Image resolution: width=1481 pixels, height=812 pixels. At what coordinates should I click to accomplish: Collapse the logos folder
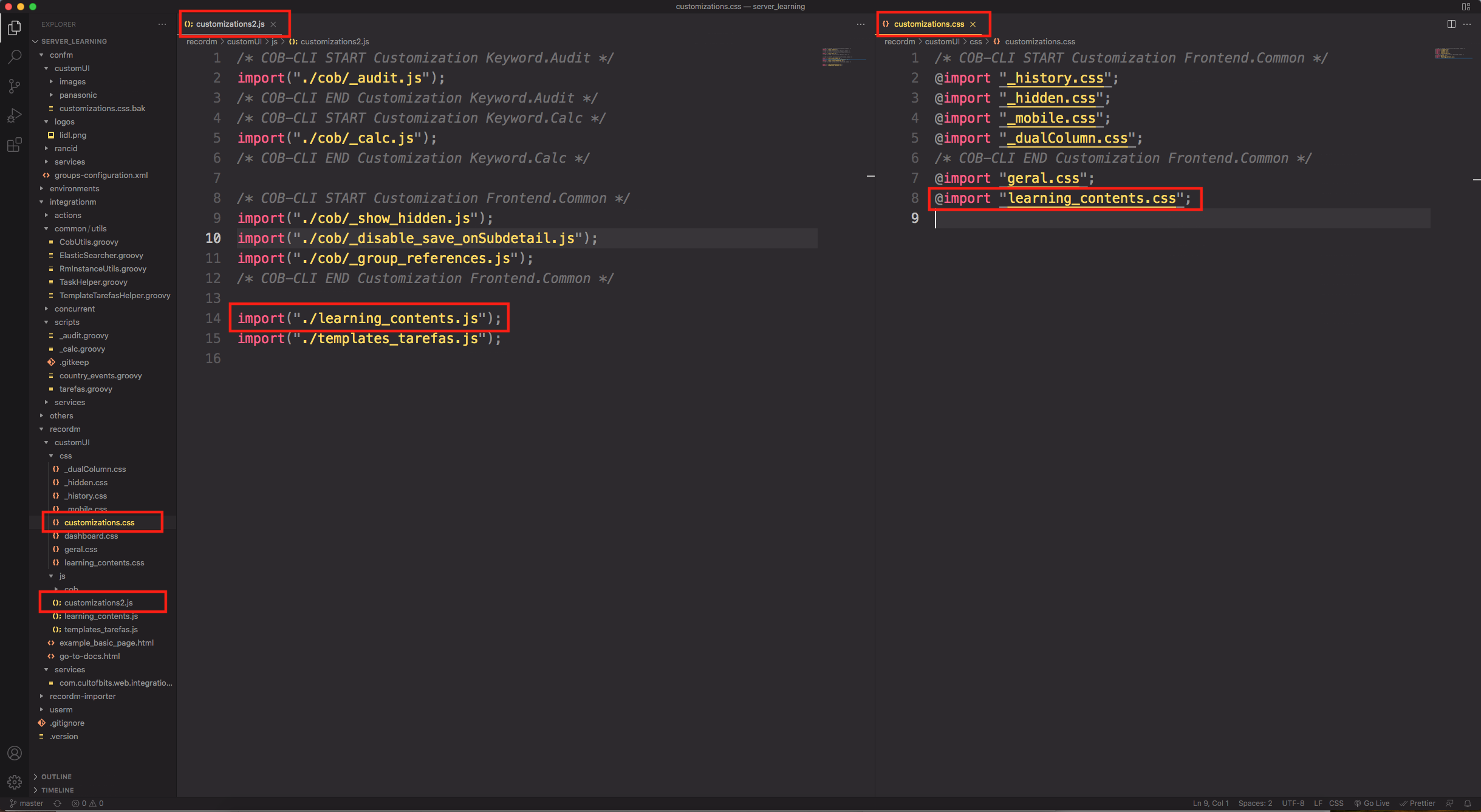tap(64, 121)
